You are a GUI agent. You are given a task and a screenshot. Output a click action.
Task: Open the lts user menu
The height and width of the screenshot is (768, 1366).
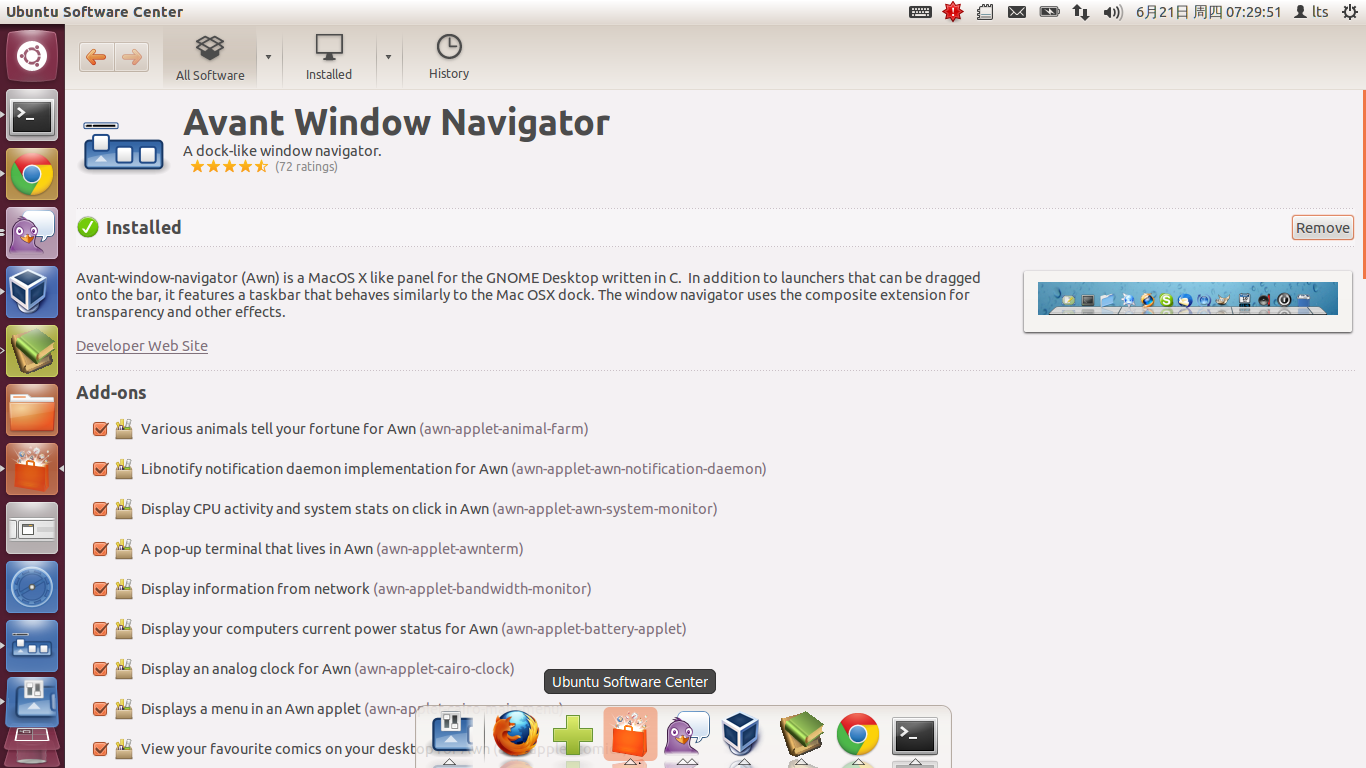[1311, 12]
